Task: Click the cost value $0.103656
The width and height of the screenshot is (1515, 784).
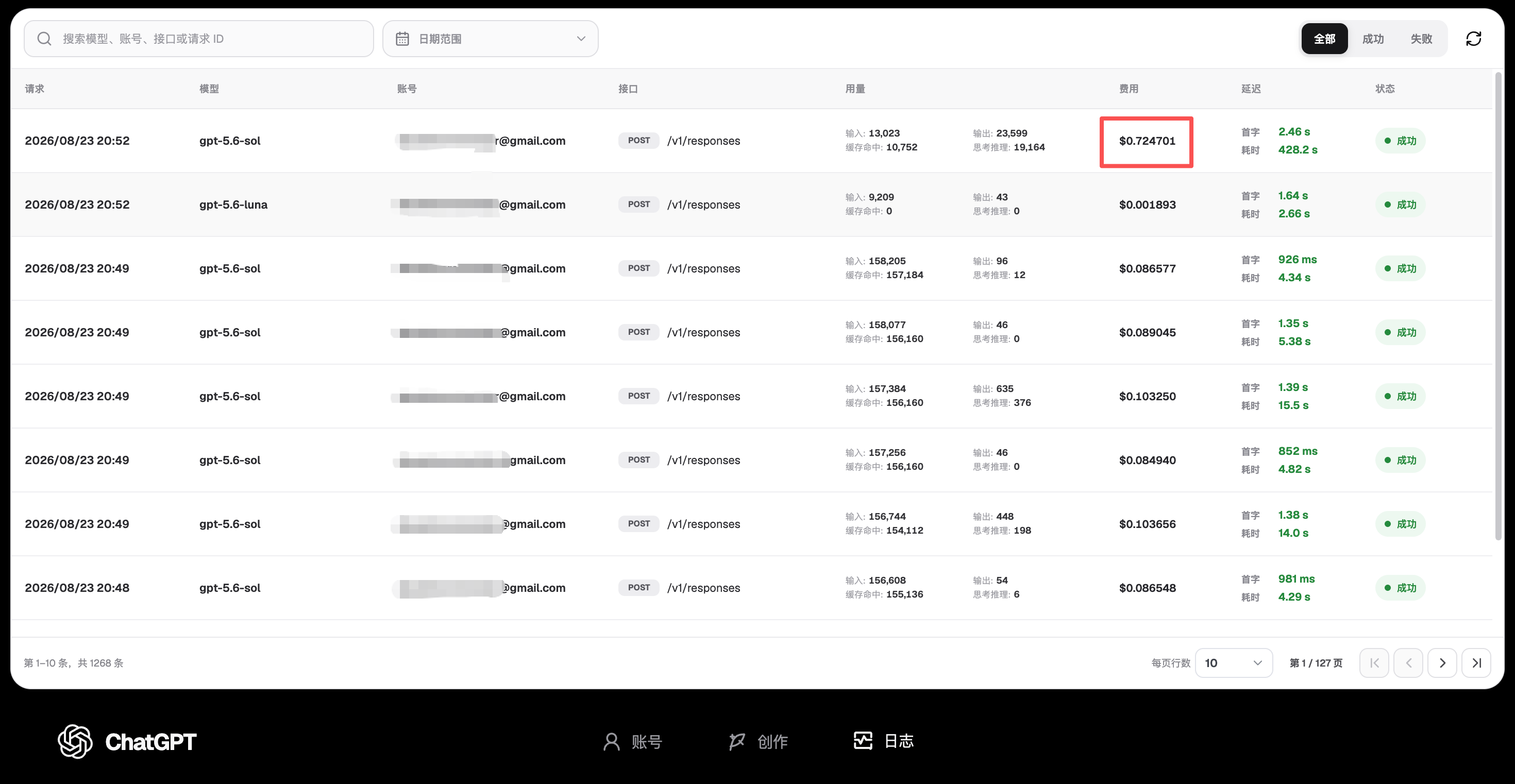Action: 1147,524
